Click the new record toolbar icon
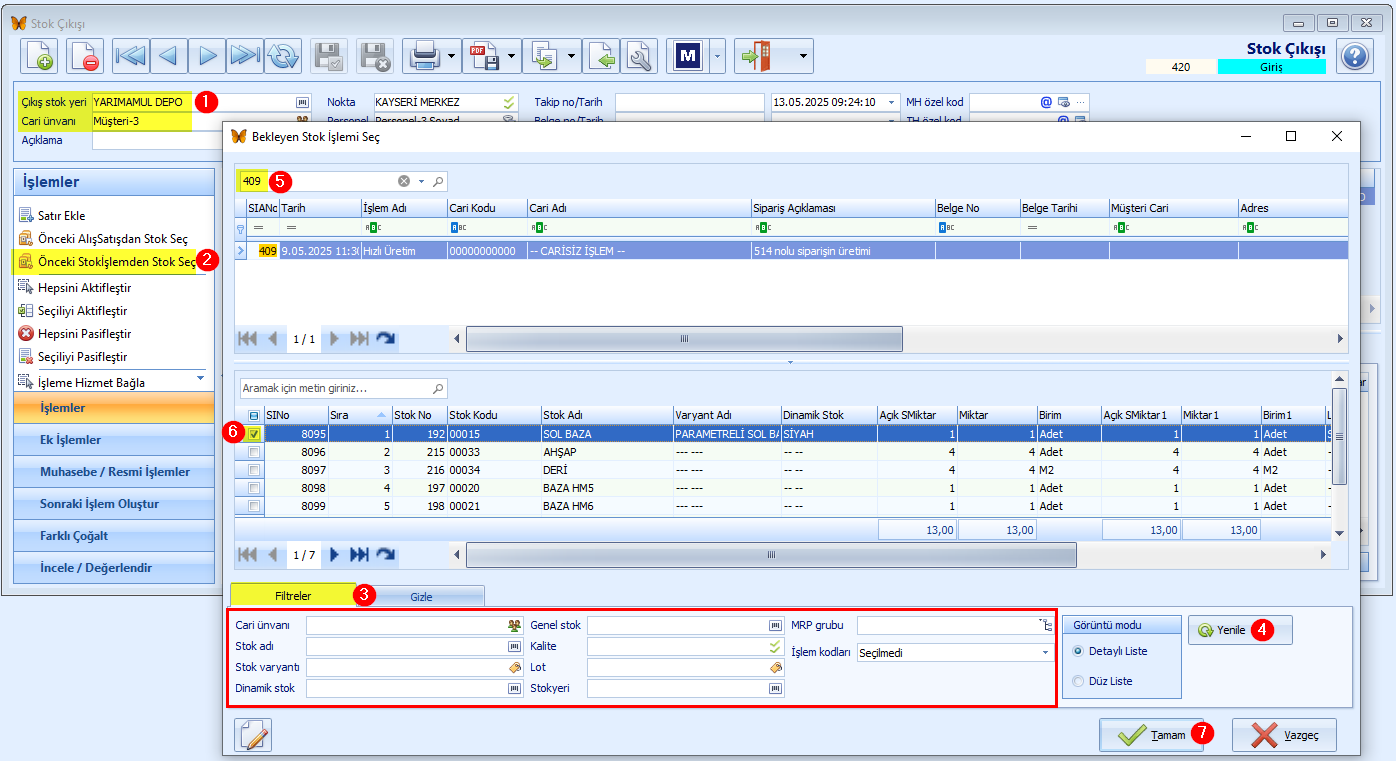Screen dimensions: 1396x761 click(40, 56)
